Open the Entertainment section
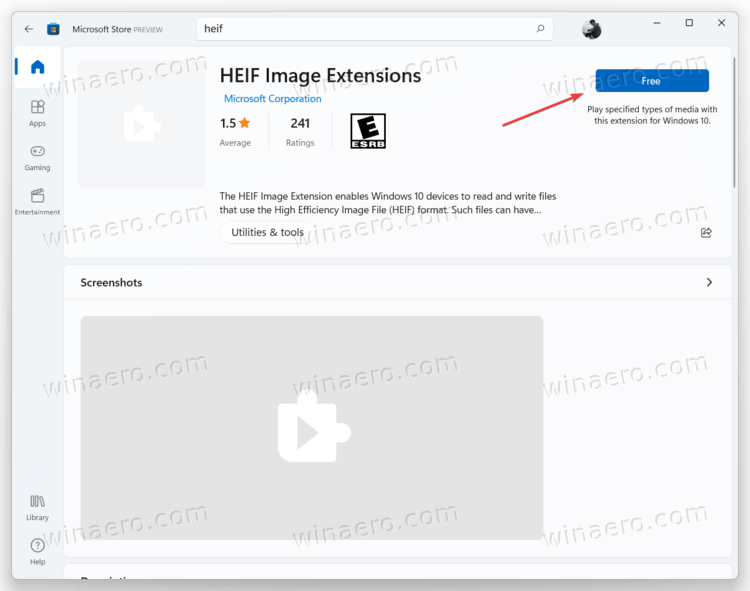The height and width of the screenshot is (591, 750). [37, 202]
